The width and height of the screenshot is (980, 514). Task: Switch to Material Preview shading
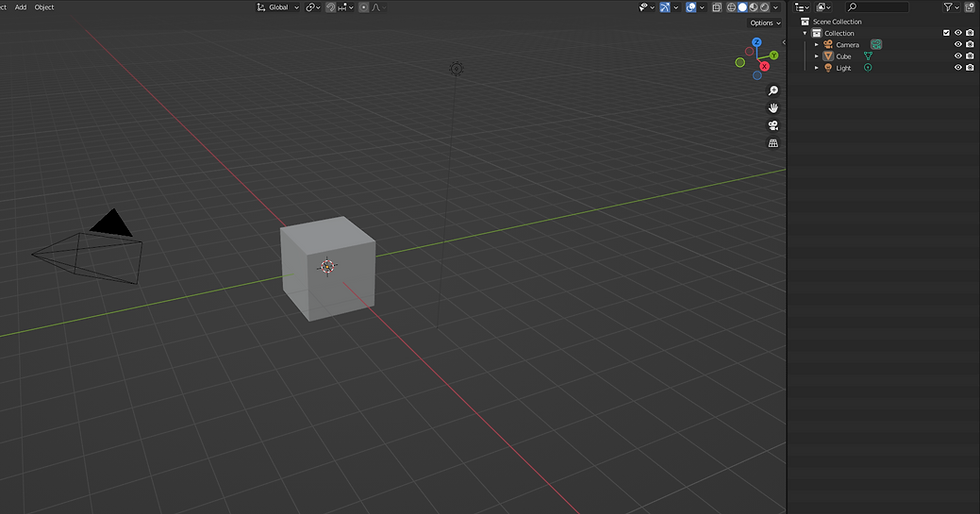[x=754, y=8]
